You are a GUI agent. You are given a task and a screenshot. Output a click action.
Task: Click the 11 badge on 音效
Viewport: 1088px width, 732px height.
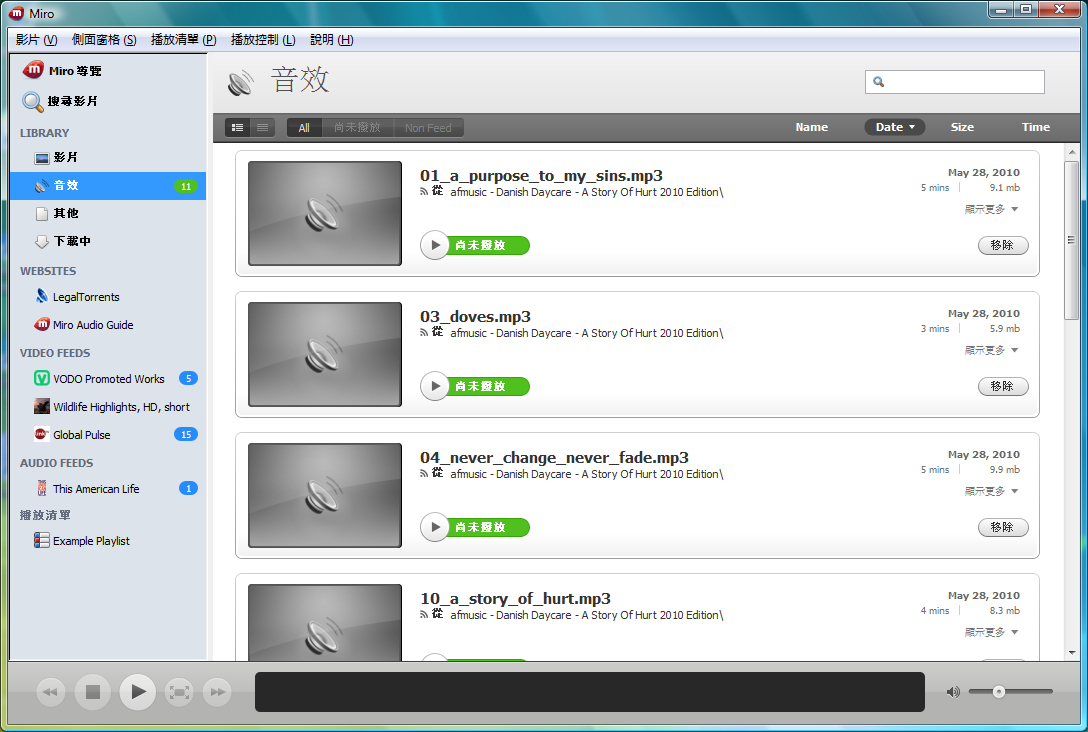coord(185,186)
